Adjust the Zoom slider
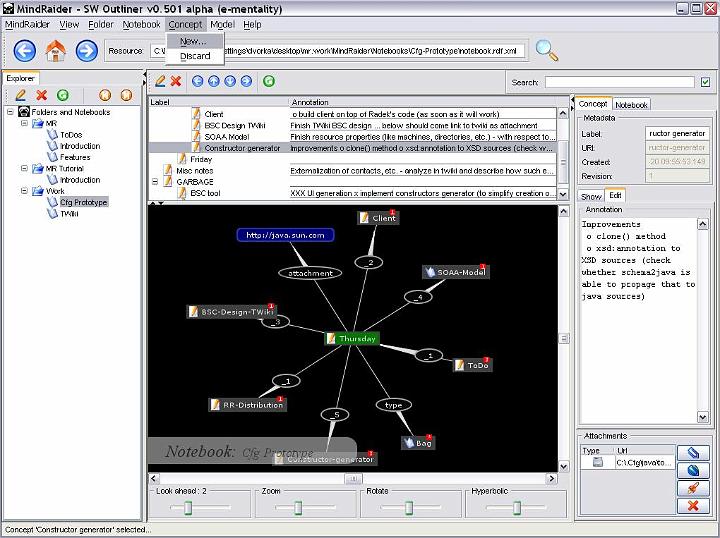 pyautogui.click(x=298, y=508)
